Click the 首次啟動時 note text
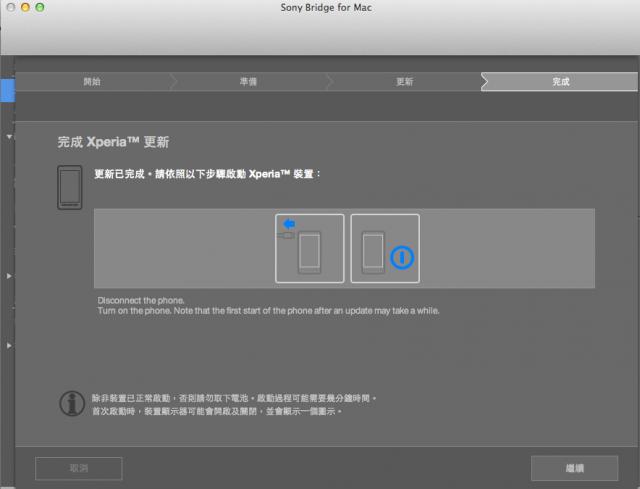The height and width of the screenshot is (489, 640). tap(216, 411)
